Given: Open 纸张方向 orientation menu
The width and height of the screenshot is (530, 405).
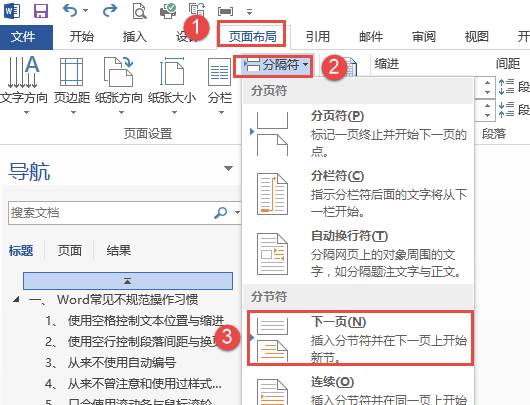Looking at the screenshot, I should click(x=119, y=85).
